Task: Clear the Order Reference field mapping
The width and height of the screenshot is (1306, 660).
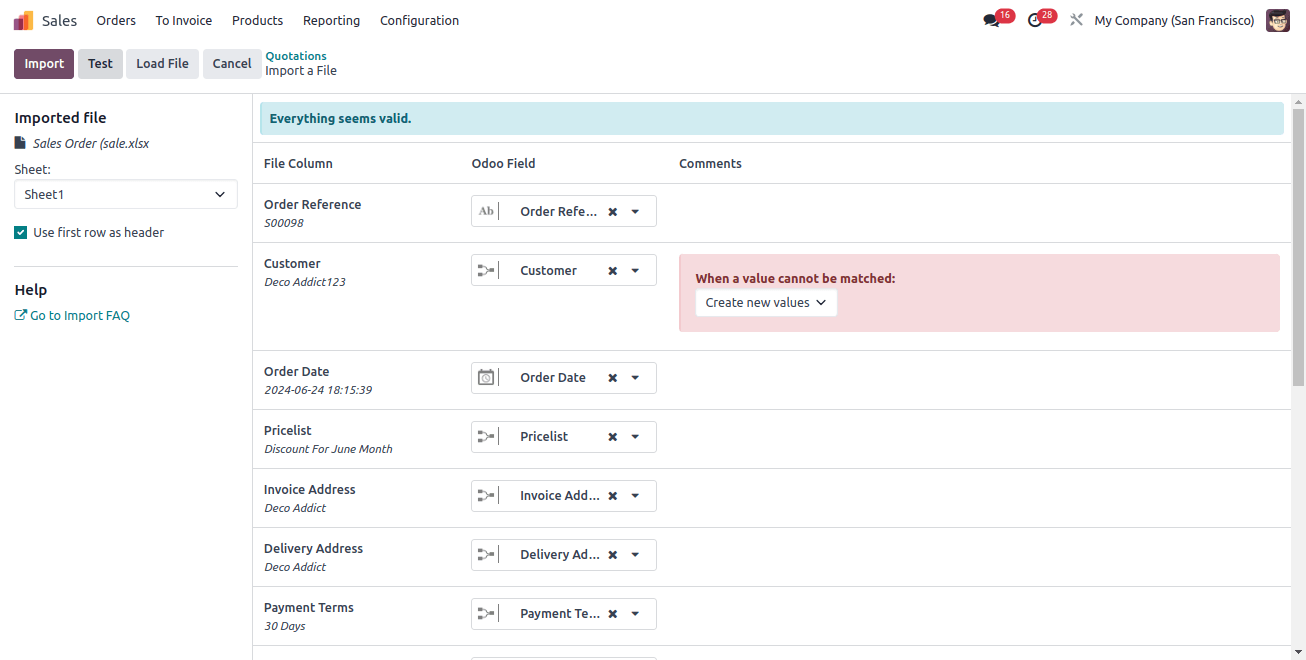Action: 613,212
